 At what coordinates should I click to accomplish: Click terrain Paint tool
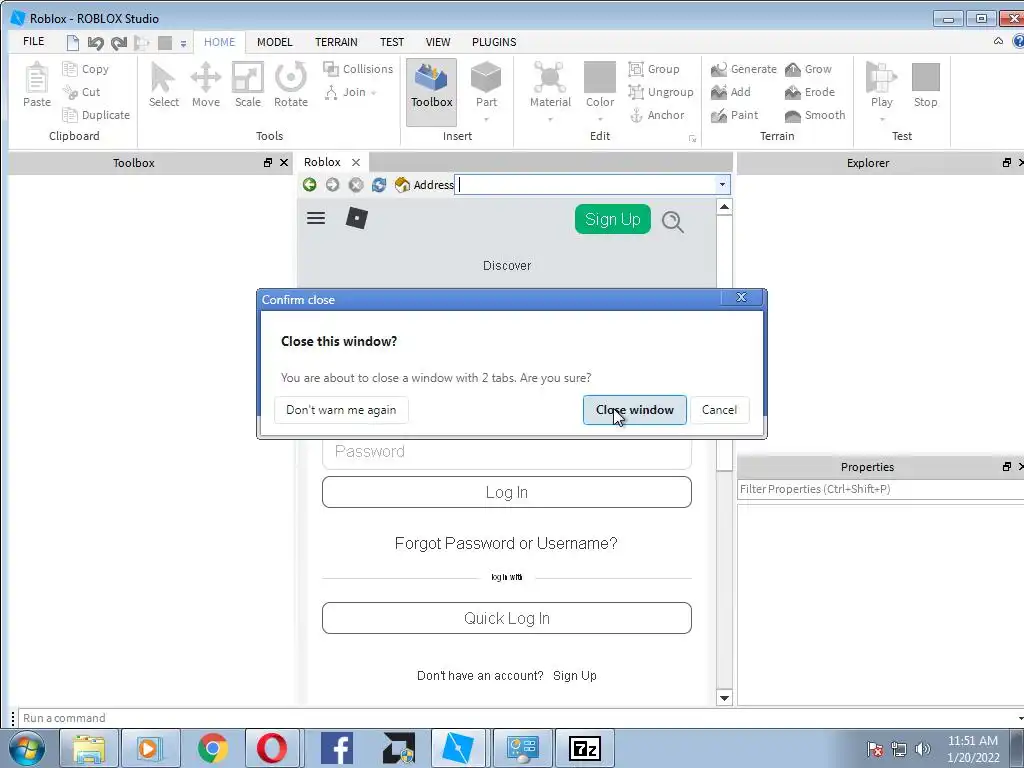click(735, 115)
